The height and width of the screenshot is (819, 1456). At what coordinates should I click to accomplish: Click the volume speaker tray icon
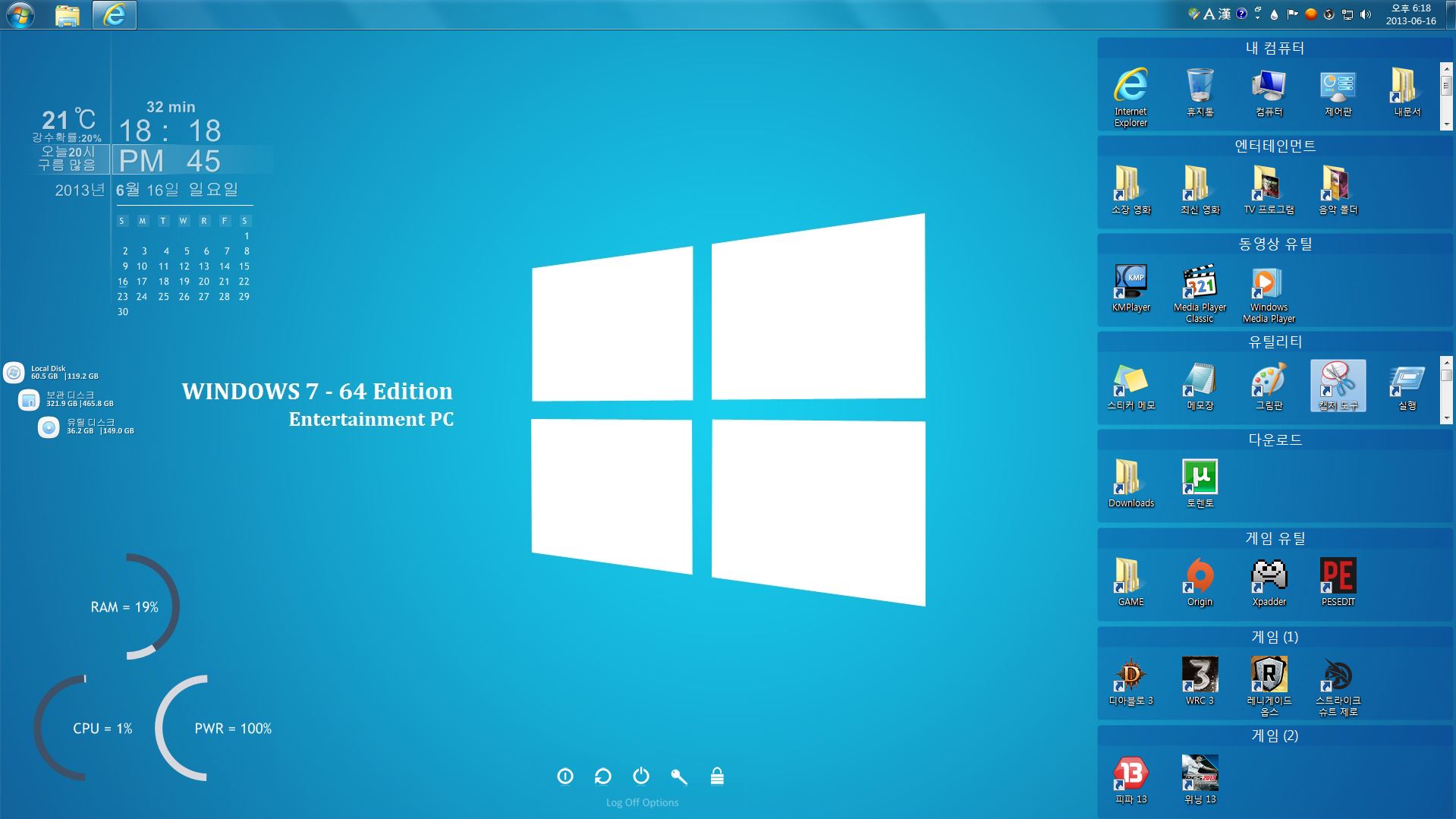point(1366,14)
